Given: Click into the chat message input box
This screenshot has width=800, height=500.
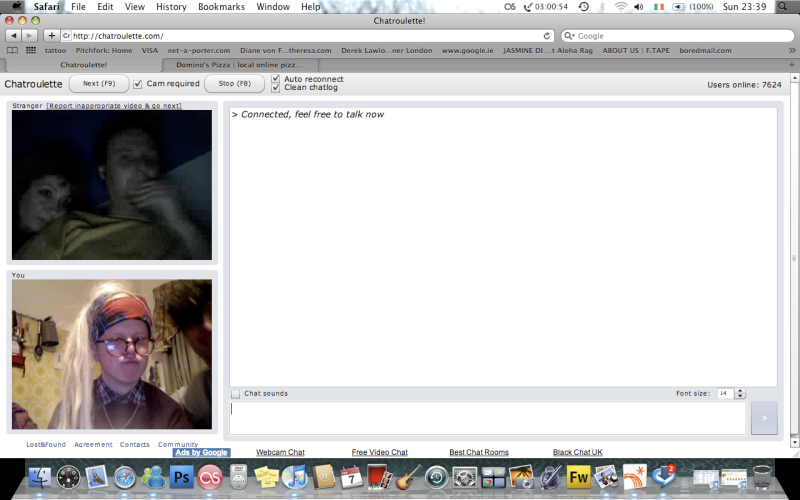Looking at the screenshot, I should coord(487,418).
